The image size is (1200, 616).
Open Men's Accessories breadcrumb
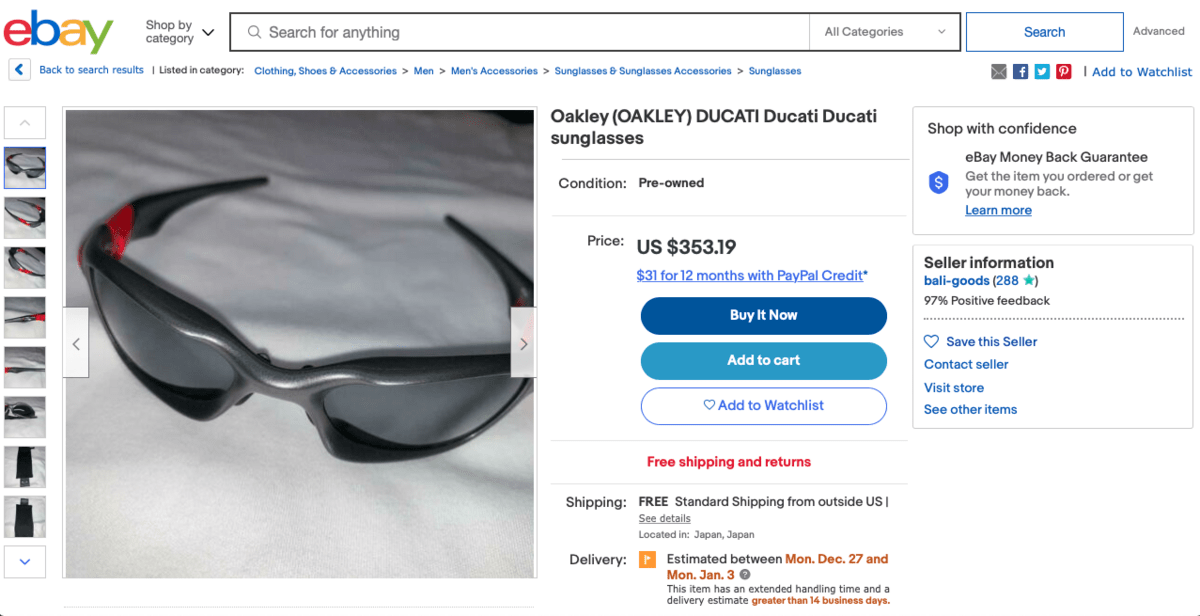tap(494, 71)
